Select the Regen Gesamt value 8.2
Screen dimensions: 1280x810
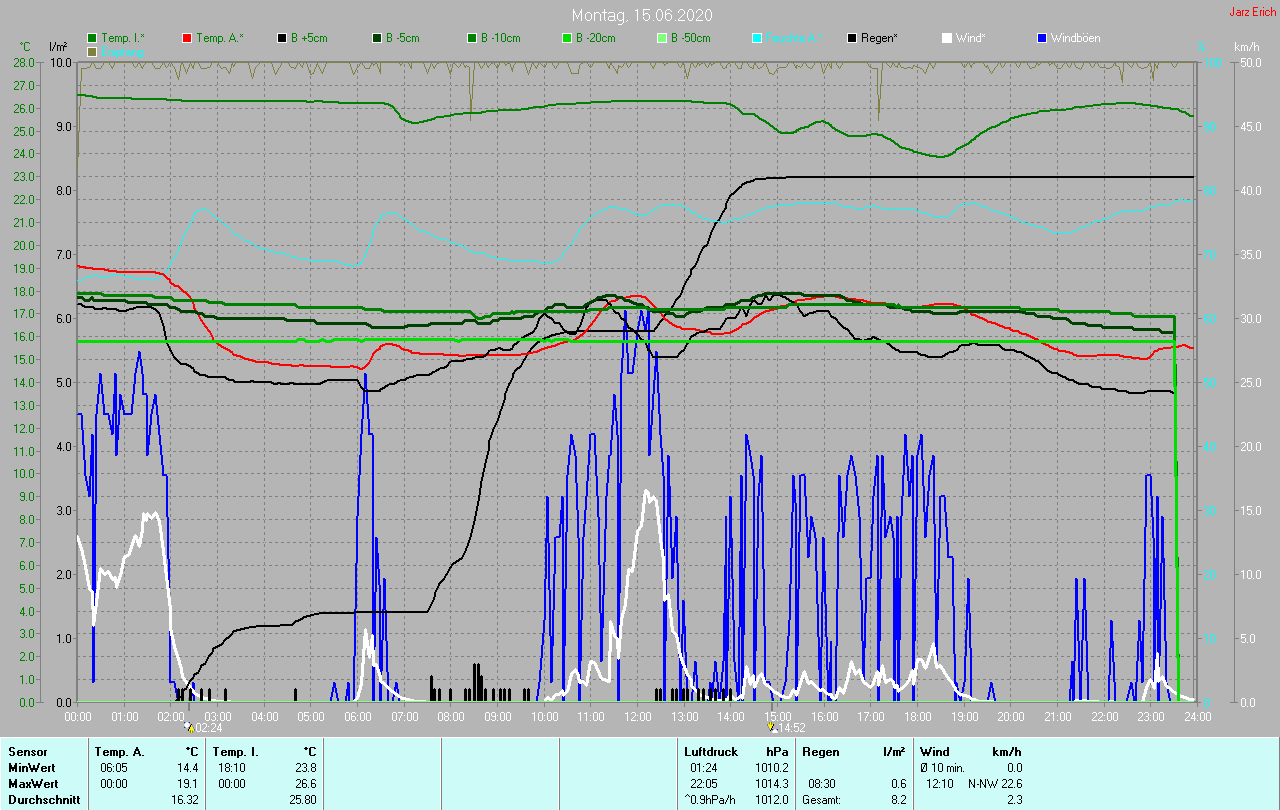coord(897,800)
